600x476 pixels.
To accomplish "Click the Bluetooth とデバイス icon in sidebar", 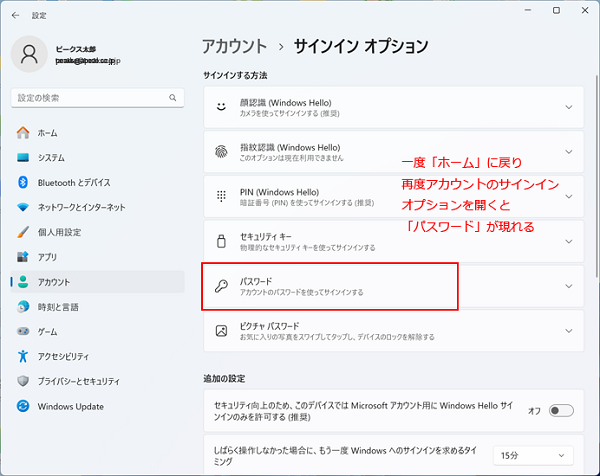I will pos(22,182).
